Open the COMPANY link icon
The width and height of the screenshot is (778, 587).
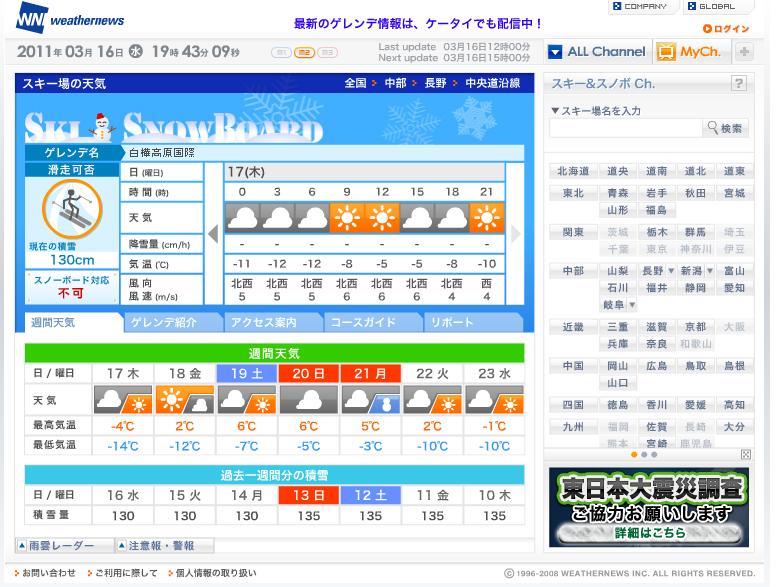coord(617,6)
